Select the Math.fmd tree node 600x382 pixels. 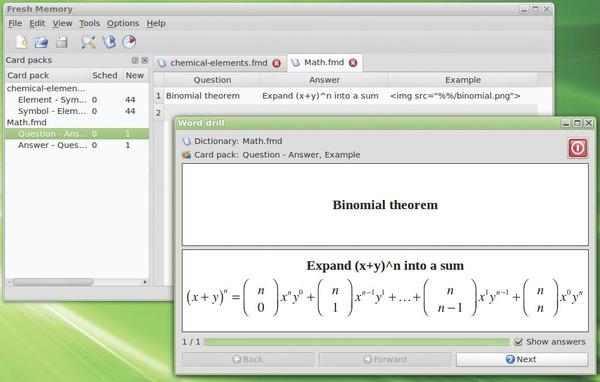26,122
